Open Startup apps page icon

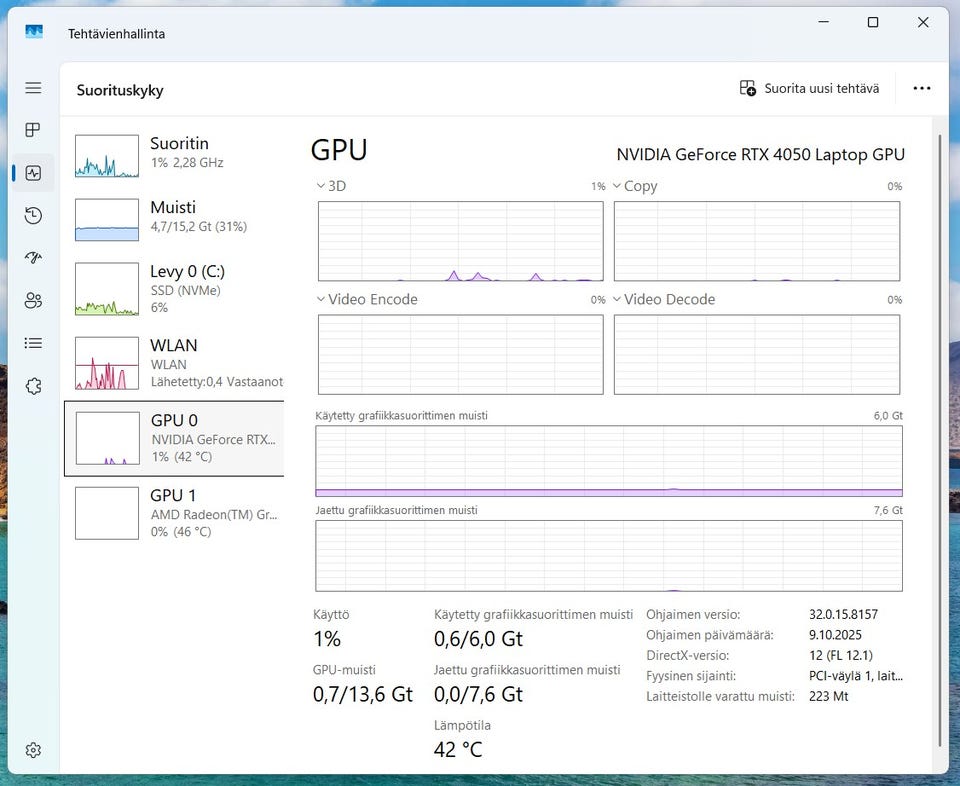[x=33, y=258]
